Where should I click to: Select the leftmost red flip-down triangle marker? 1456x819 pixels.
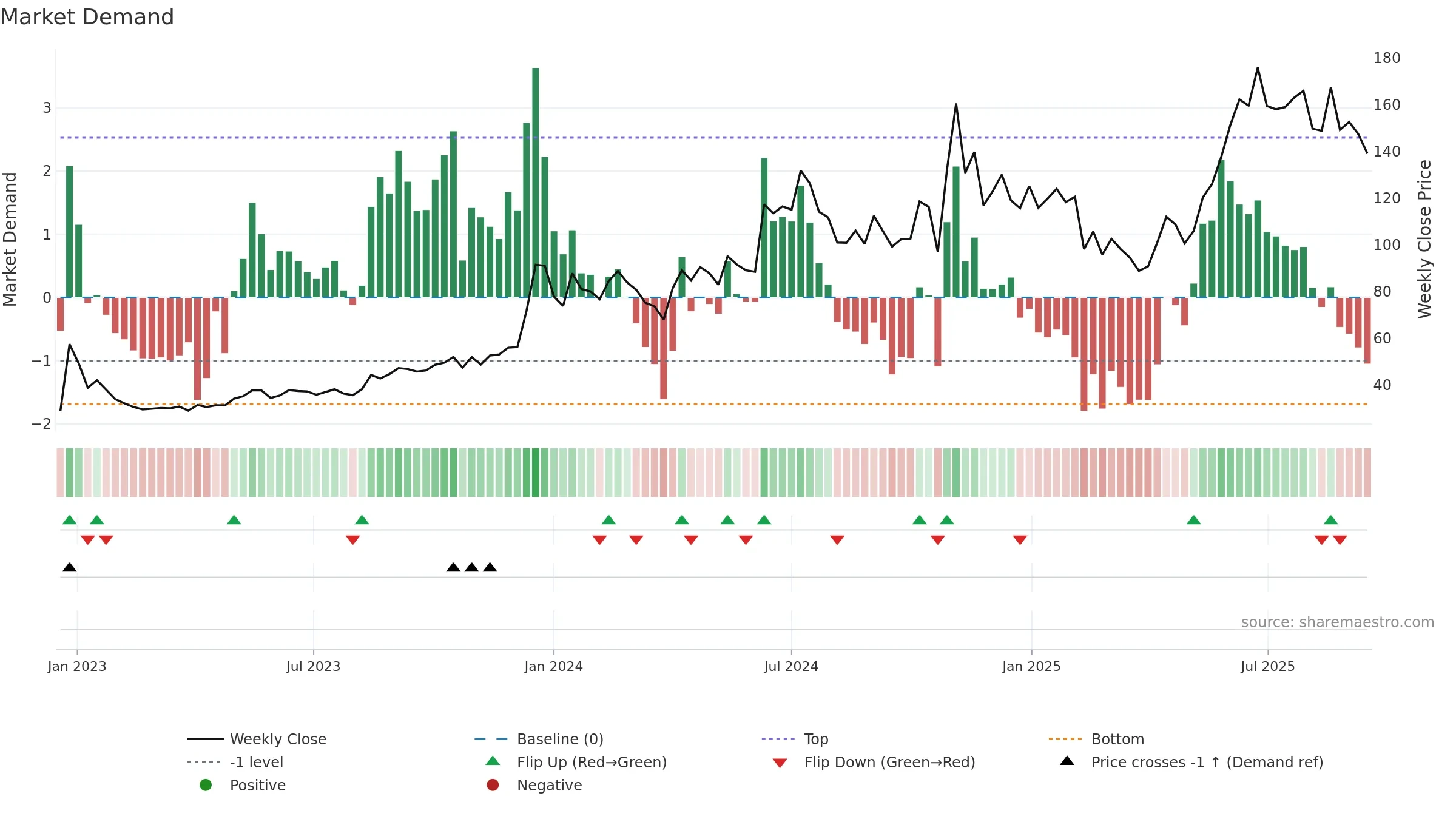(88, 540)
